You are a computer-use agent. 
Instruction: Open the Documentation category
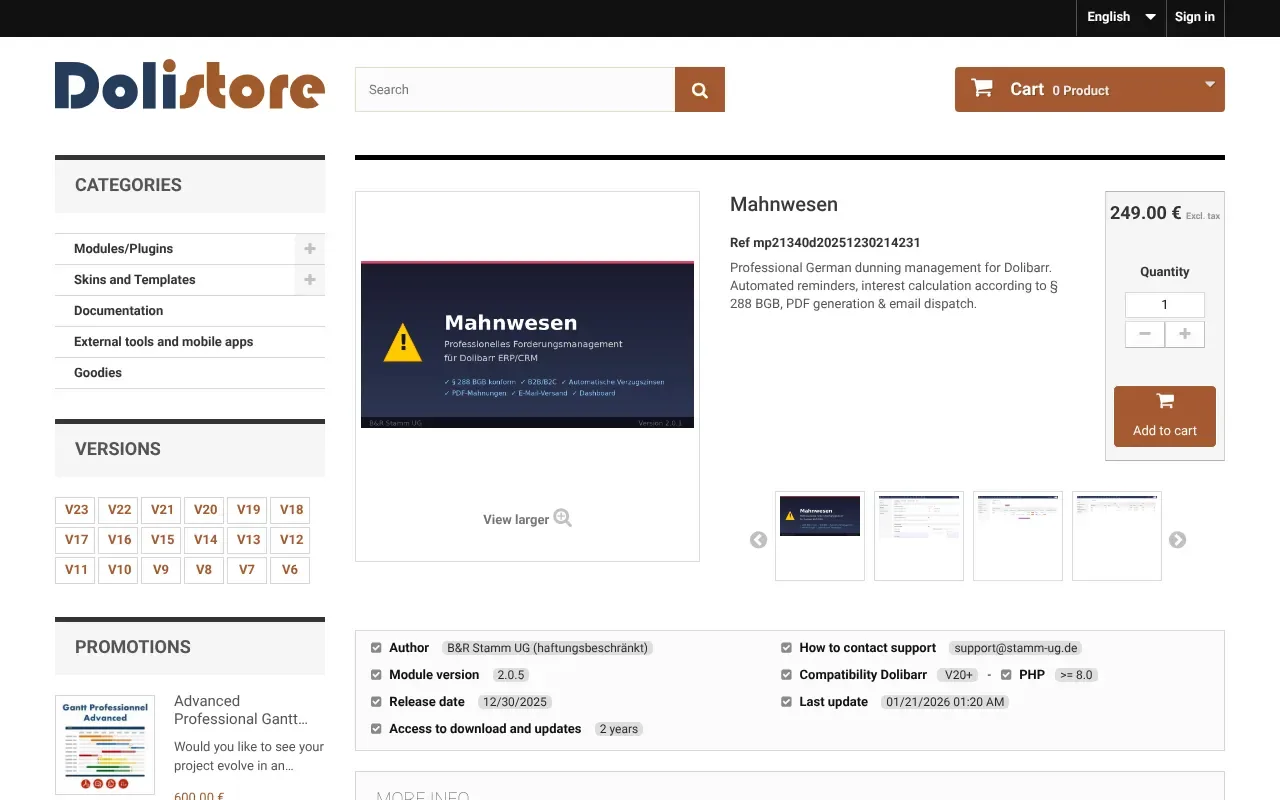(118, 311)
